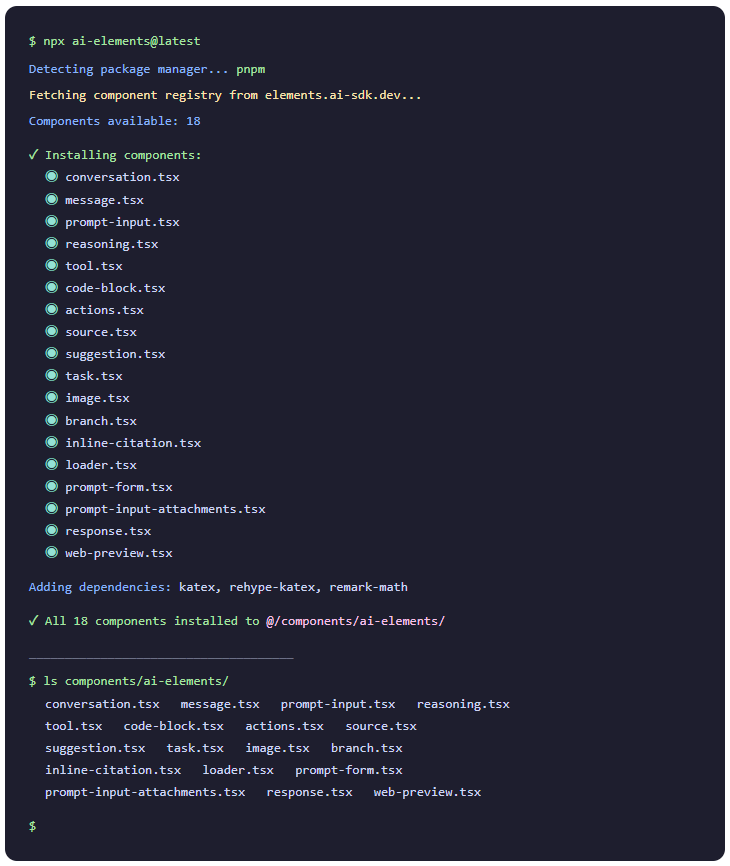Click the circle marker beside suggestion.tsx
730x866 pixels.
point(51,353)
